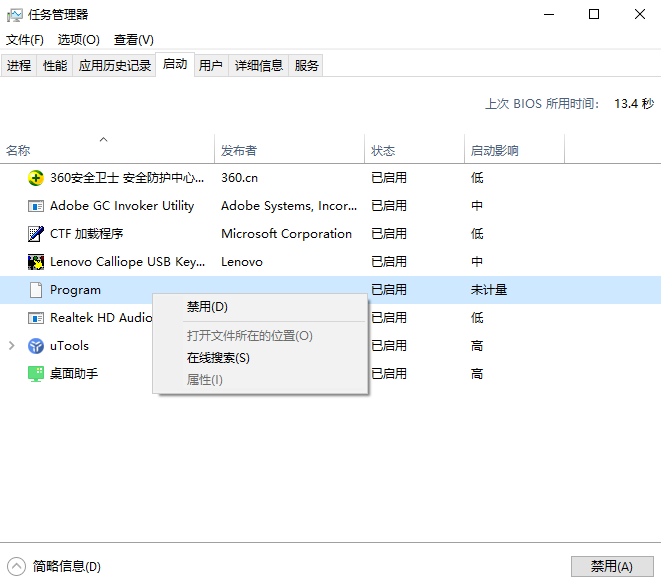Switch to the 进程 tab
Image resolution: width=661 pixels, height=587 pixels.
click(19, 65)
